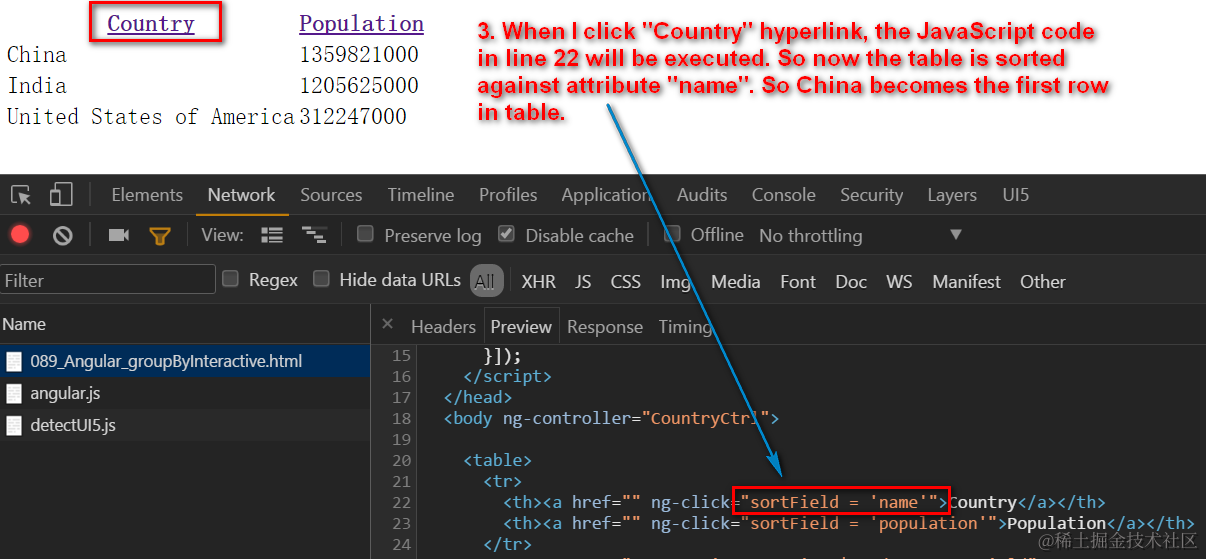The height and width of the screenshot is (559, 1206).
Task: Select request 089_Angular_groupByInteractive.html
Action: 185,361
